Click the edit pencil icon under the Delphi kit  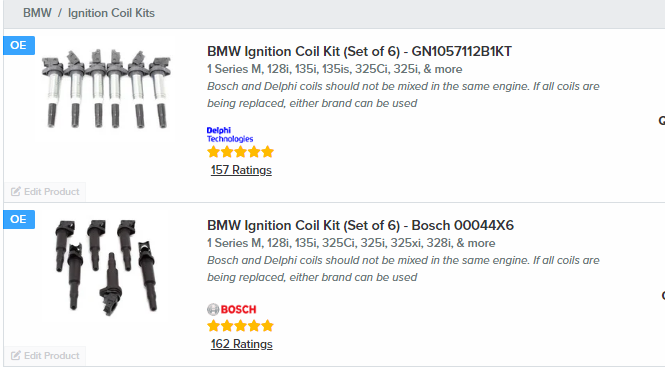click(x=16, y=192)
